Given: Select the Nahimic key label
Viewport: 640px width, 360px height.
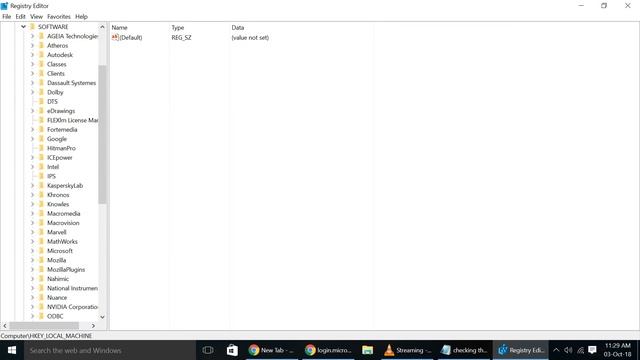Looking at the screenshot, I should point(58,279).
